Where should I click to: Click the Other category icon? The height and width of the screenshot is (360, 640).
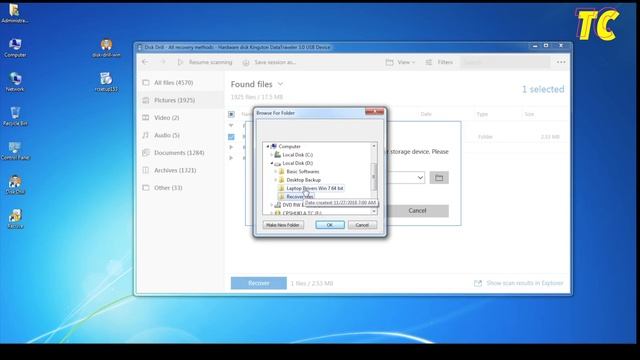(x=146, y=188)
